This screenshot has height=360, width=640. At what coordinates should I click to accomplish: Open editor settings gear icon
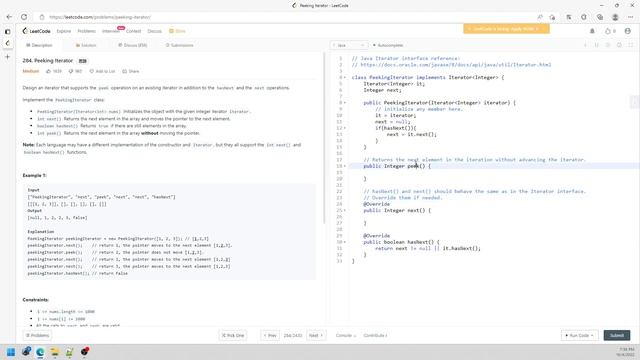click(x=619, y=45)
